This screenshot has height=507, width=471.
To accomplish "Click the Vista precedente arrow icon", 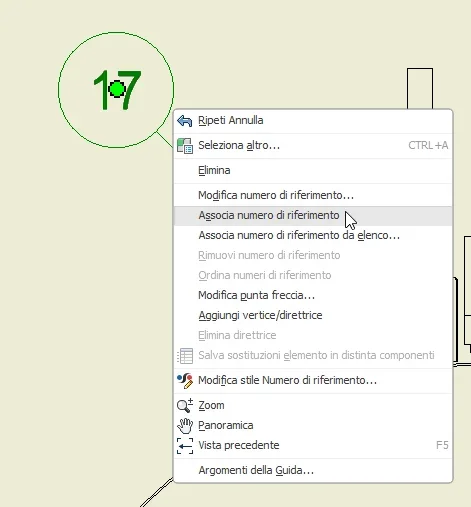I will pyautogui.click(x=185, y=446).
